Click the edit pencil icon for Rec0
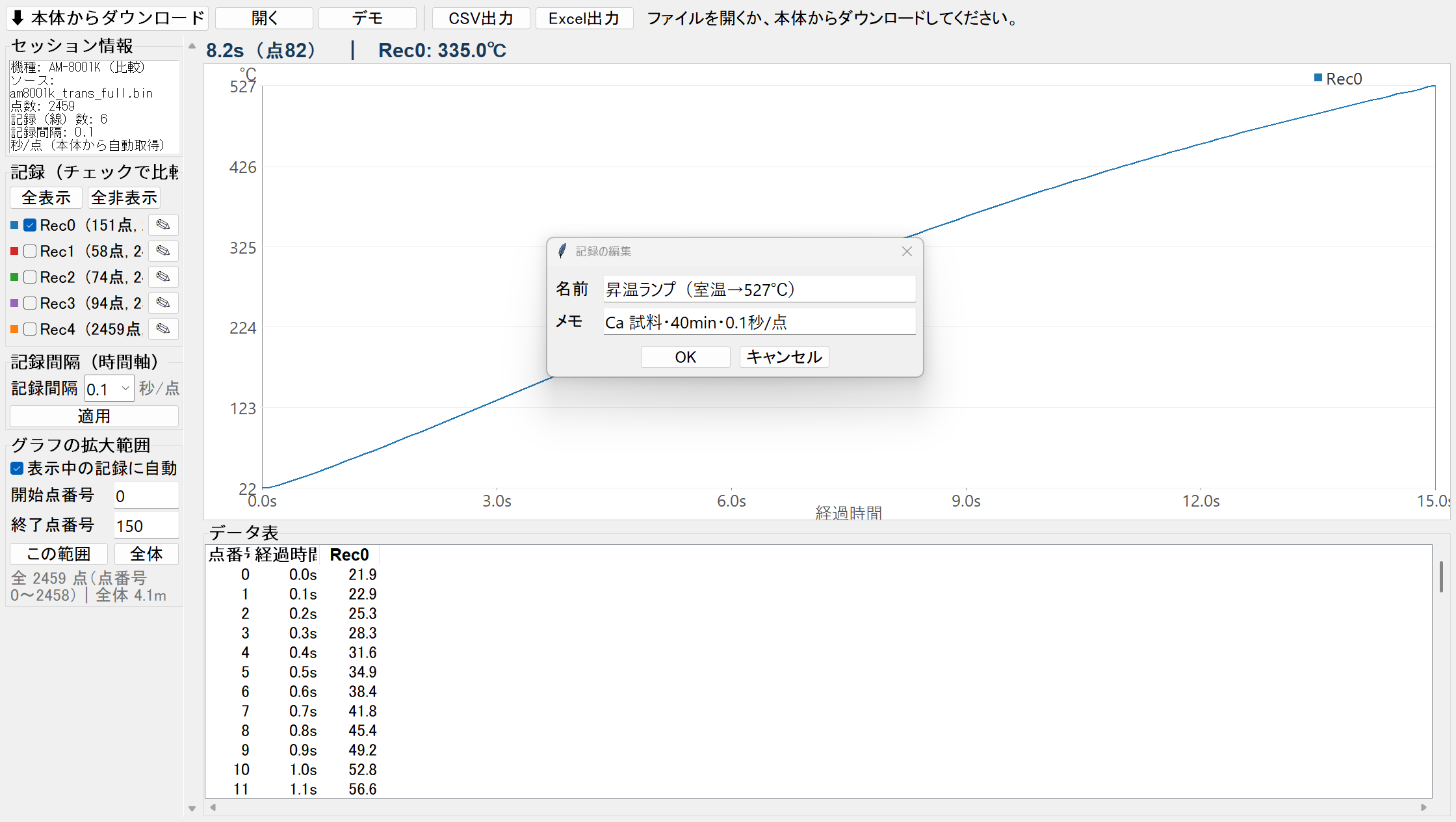 pos(163,225)
